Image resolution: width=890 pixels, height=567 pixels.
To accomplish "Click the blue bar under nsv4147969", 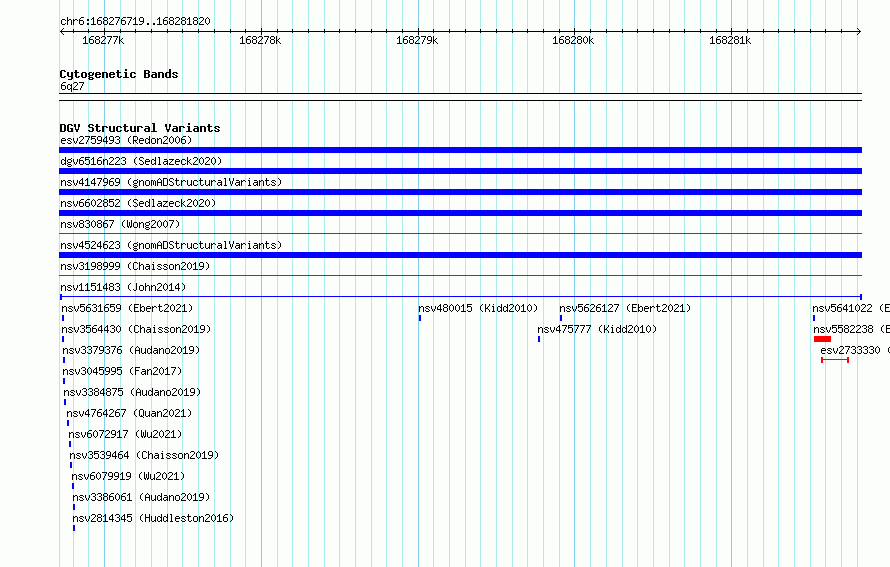I will click(460, 192).
